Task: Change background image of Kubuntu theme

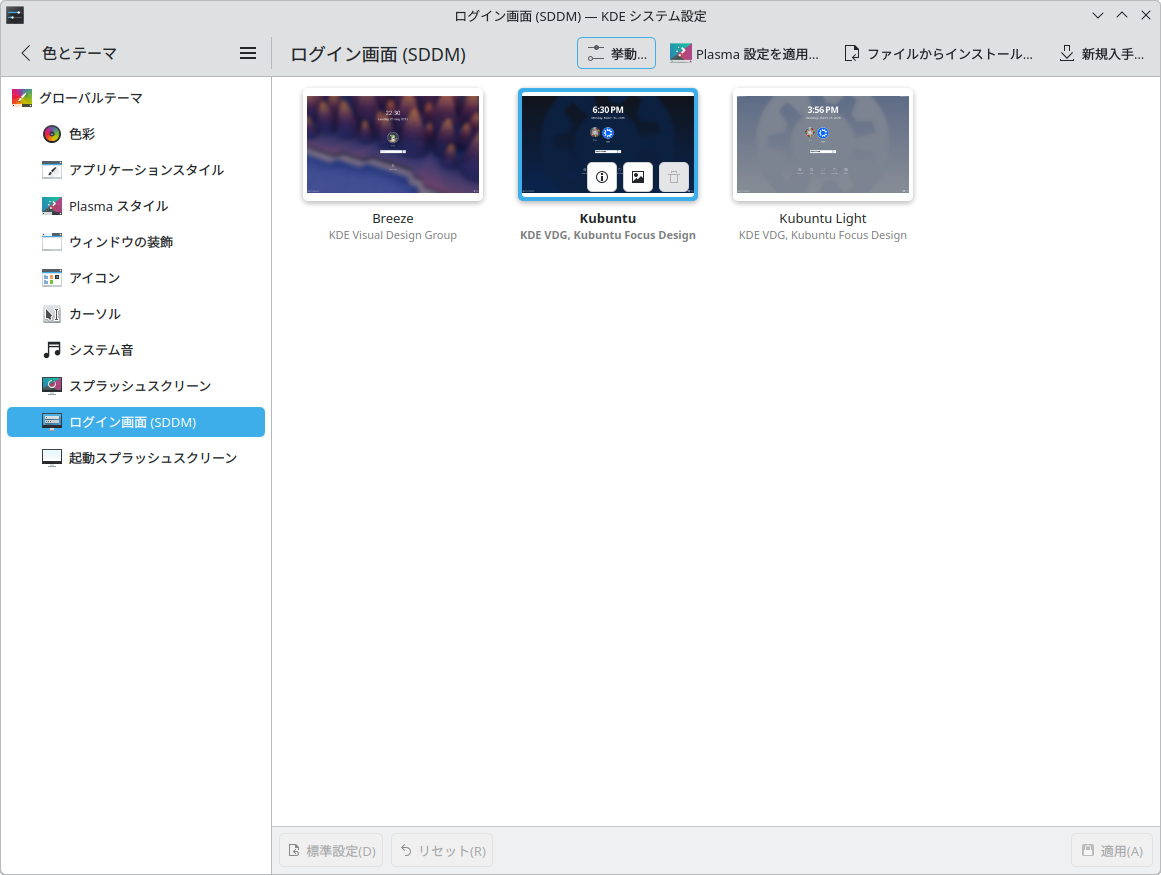Action: (x=638, y=177)
